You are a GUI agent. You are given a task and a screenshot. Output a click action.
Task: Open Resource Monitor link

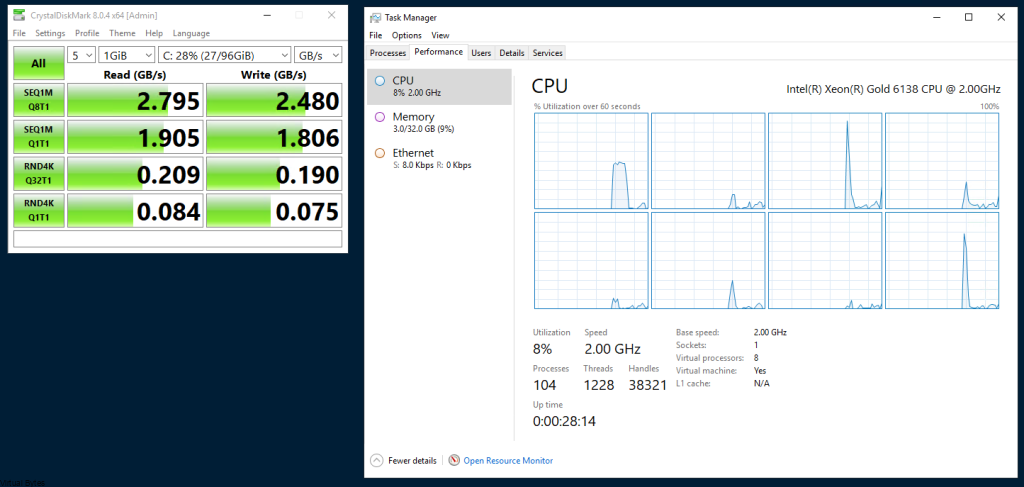(x=508, y=461)
